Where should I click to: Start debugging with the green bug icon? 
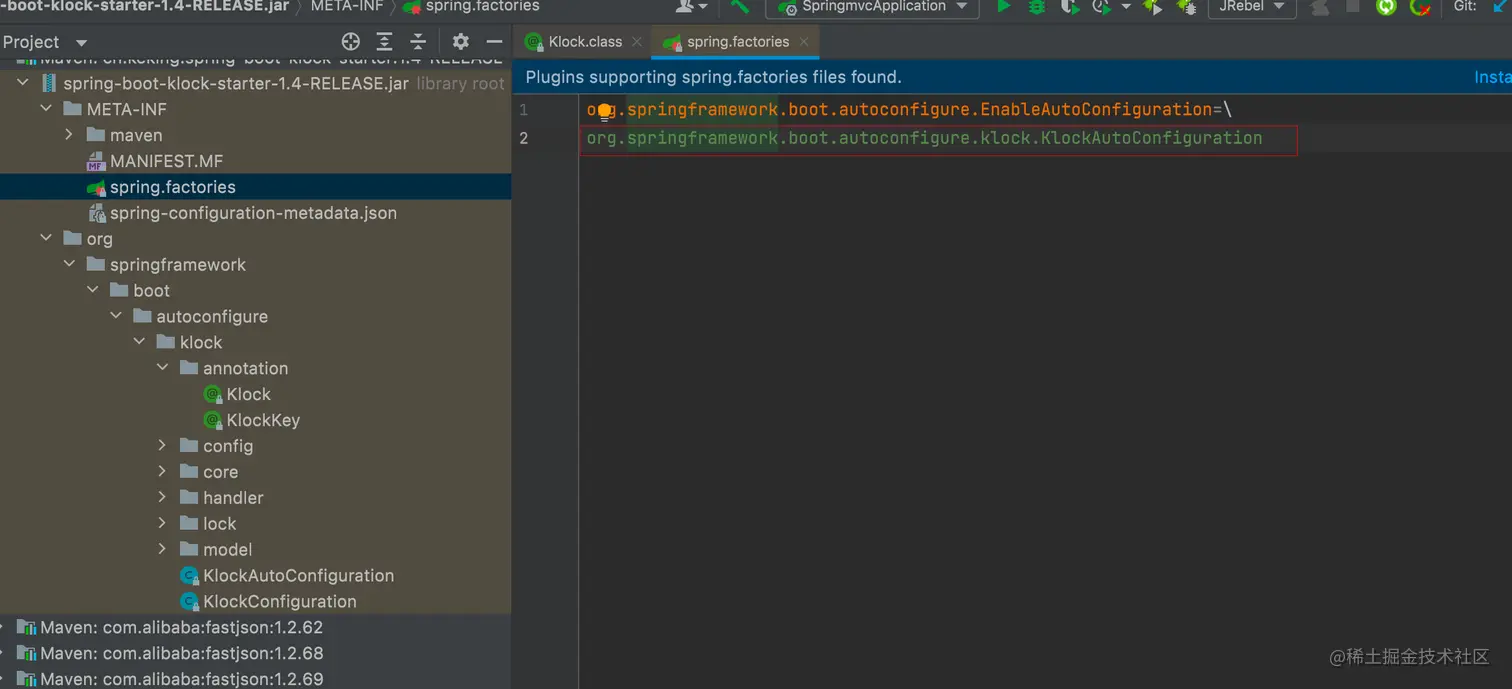pyautogui.click(x=1037, y=7)
